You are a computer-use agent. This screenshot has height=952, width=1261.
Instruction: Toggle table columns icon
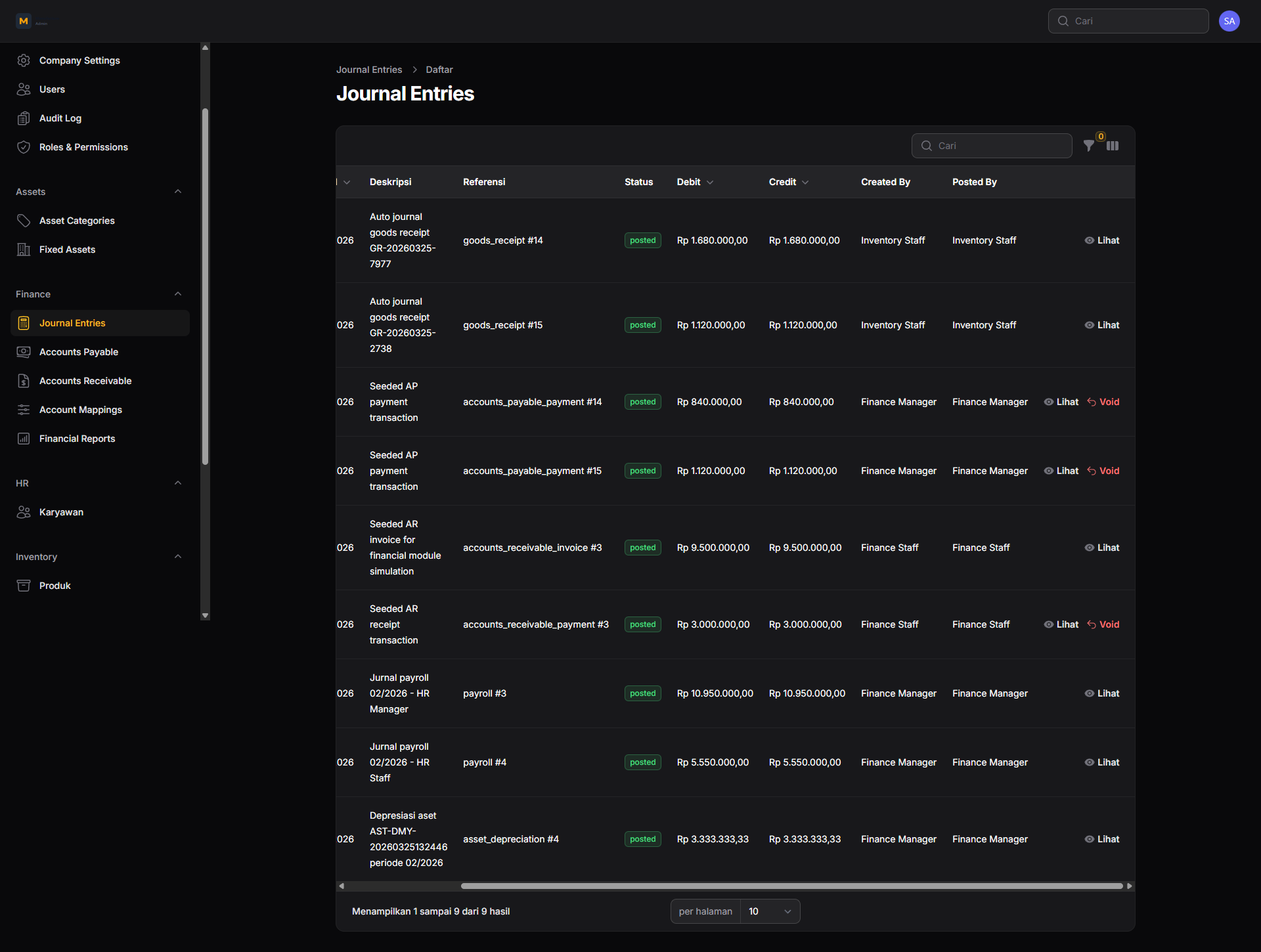1113,146
